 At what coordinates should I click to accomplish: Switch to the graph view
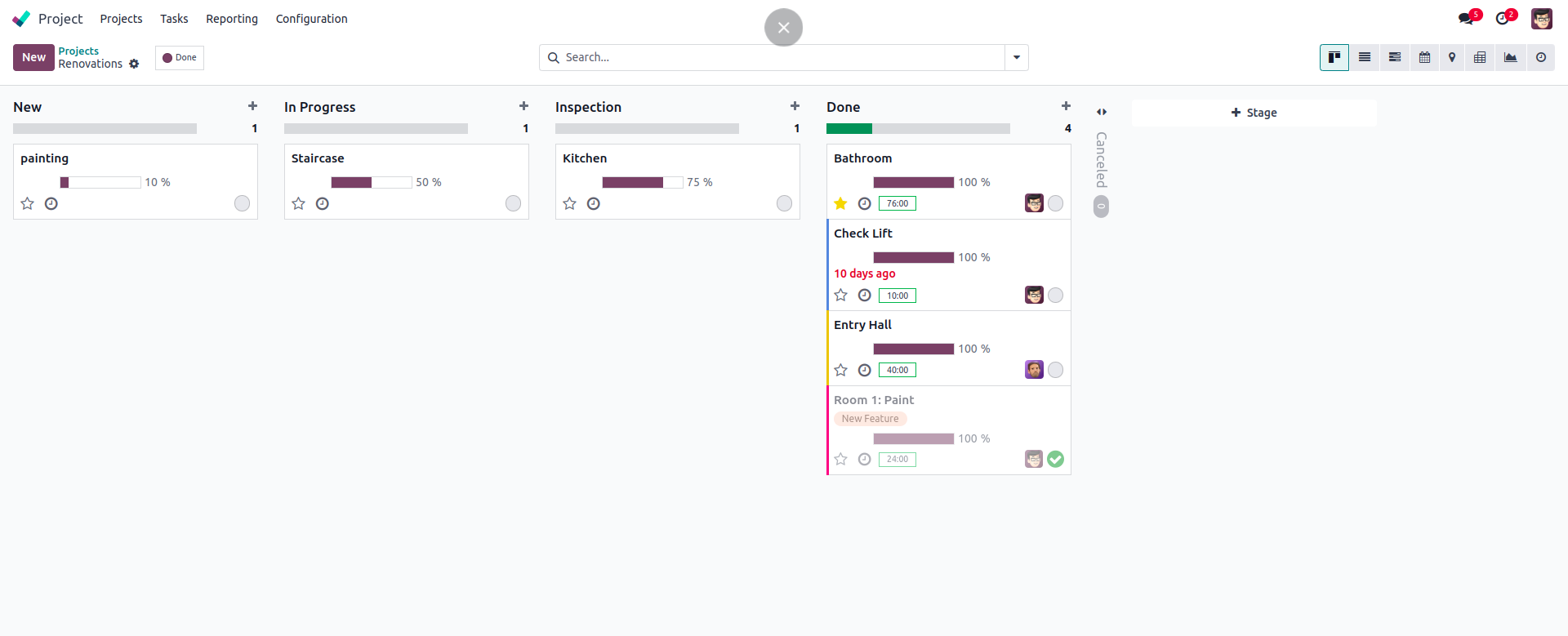coord(1511,57)
